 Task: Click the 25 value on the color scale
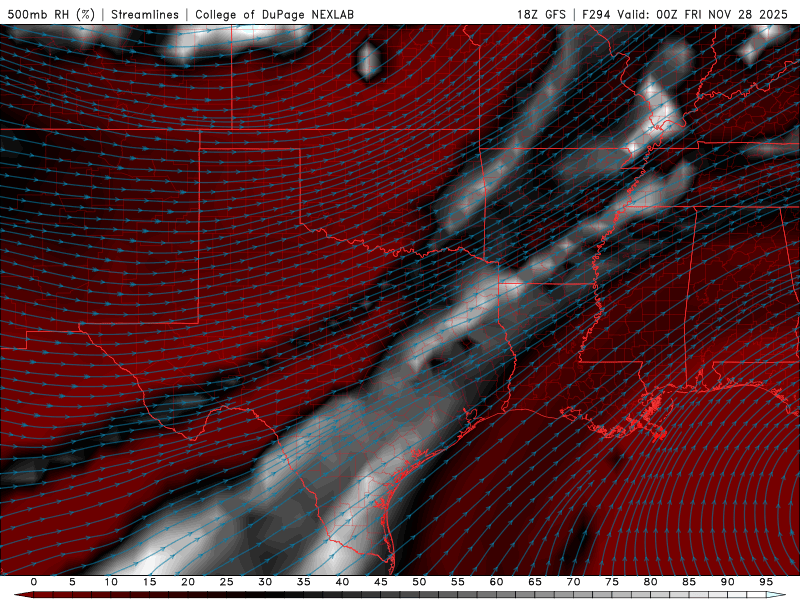[x=227, y=582]
